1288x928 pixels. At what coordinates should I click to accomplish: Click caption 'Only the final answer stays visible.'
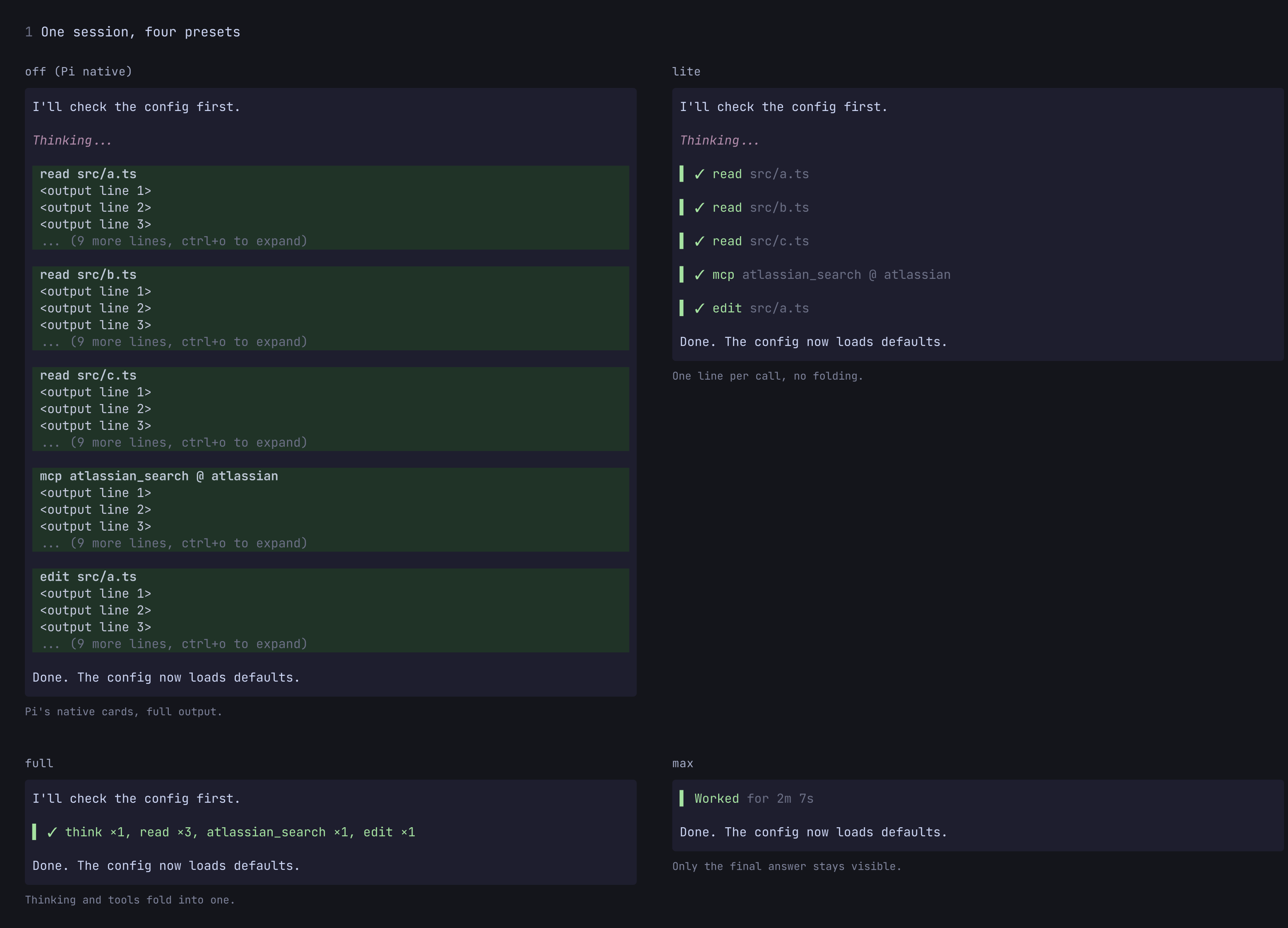(x=787, y=866)
